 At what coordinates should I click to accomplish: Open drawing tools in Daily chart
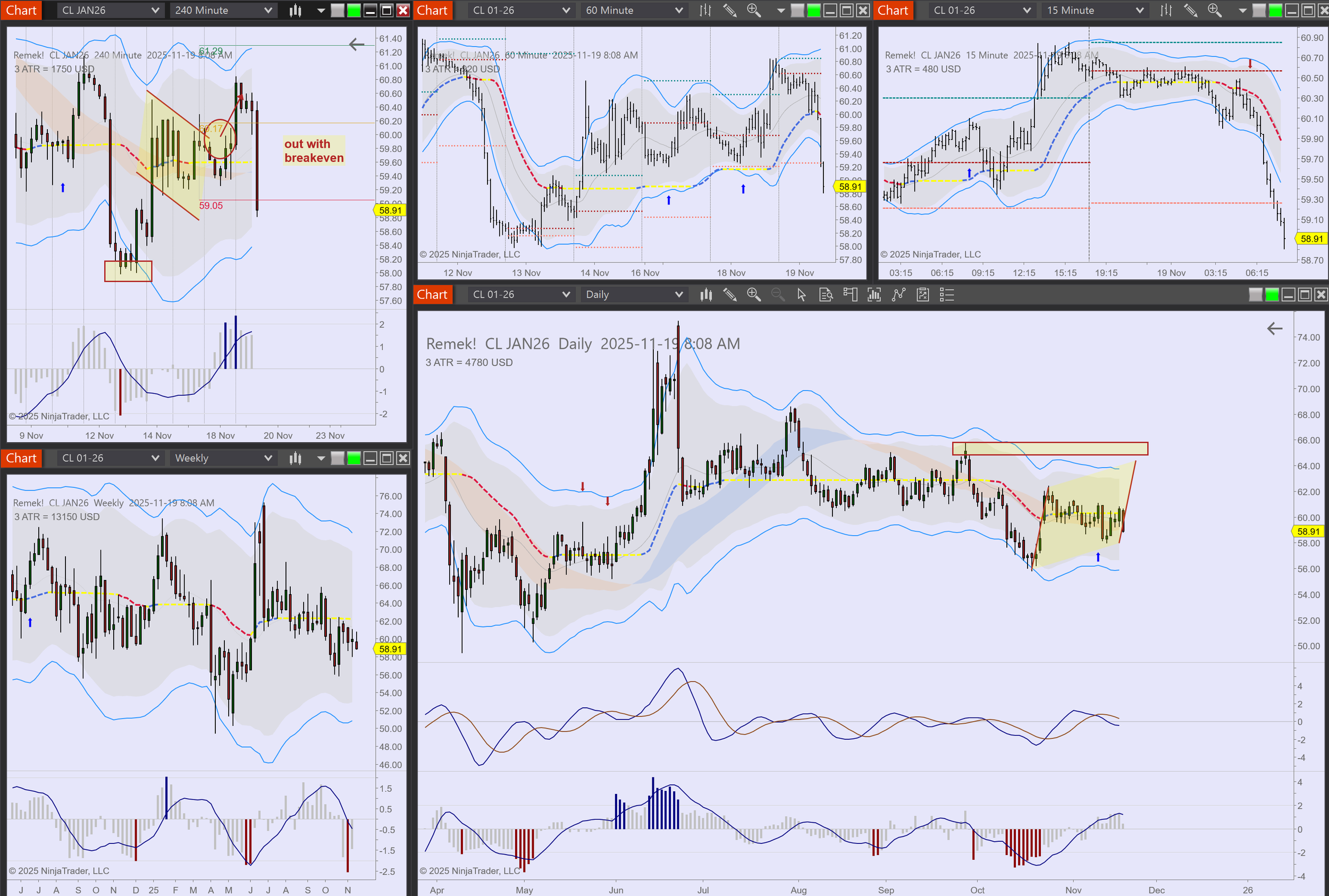[729, 294]
